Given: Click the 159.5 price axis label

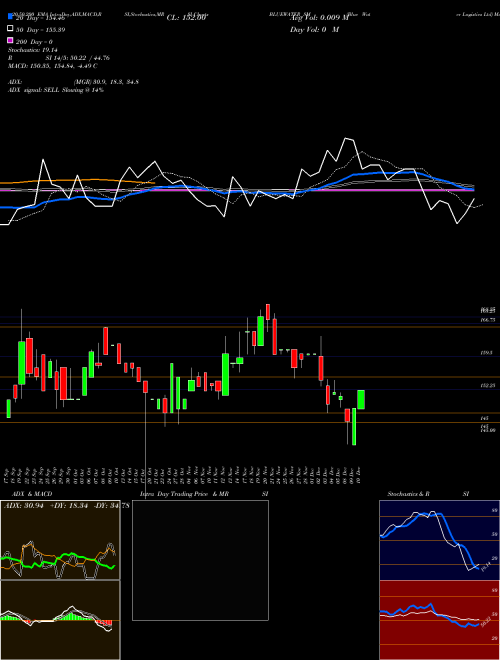Looking at the screenshot, I should 486,353.
